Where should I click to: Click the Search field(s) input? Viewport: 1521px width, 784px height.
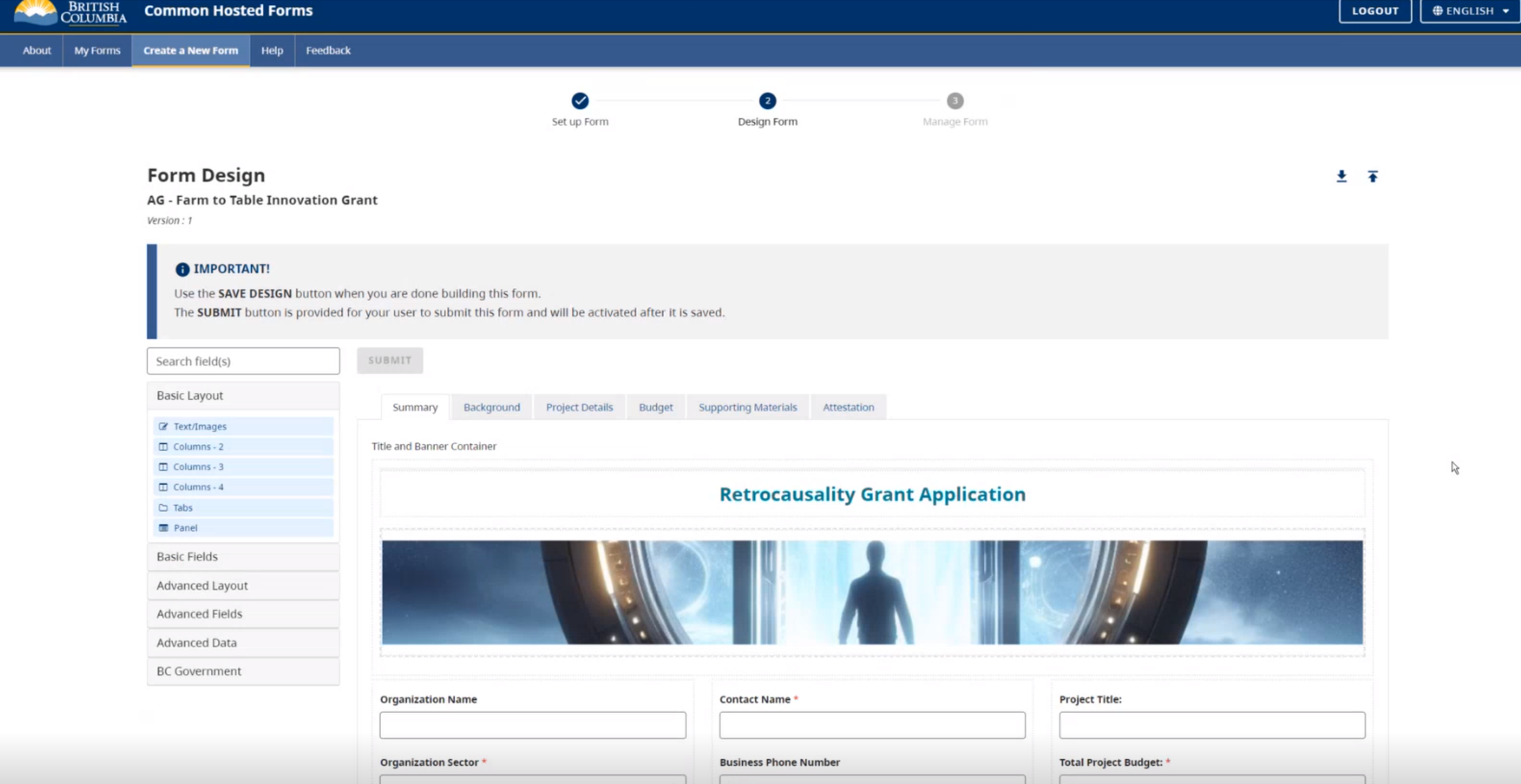(243, 360)
